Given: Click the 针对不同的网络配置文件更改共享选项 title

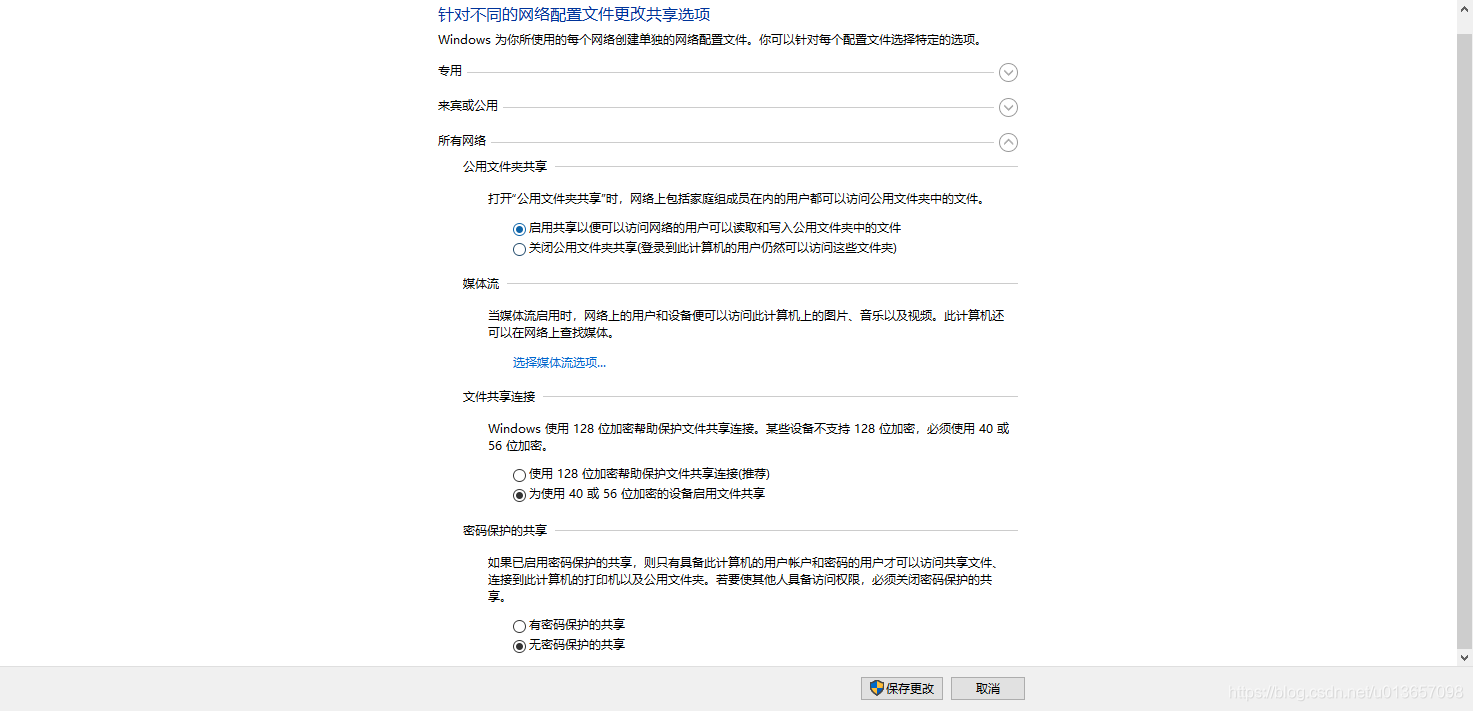Looking at the screenshot, I should point(574,14).
